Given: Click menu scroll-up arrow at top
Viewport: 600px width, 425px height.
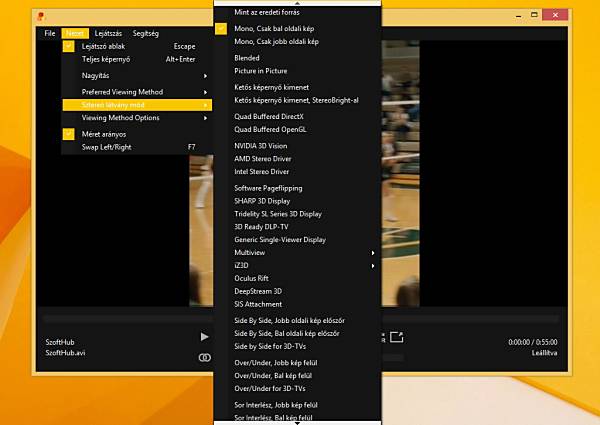Looking at the screenshot, I should click(297, 3).
